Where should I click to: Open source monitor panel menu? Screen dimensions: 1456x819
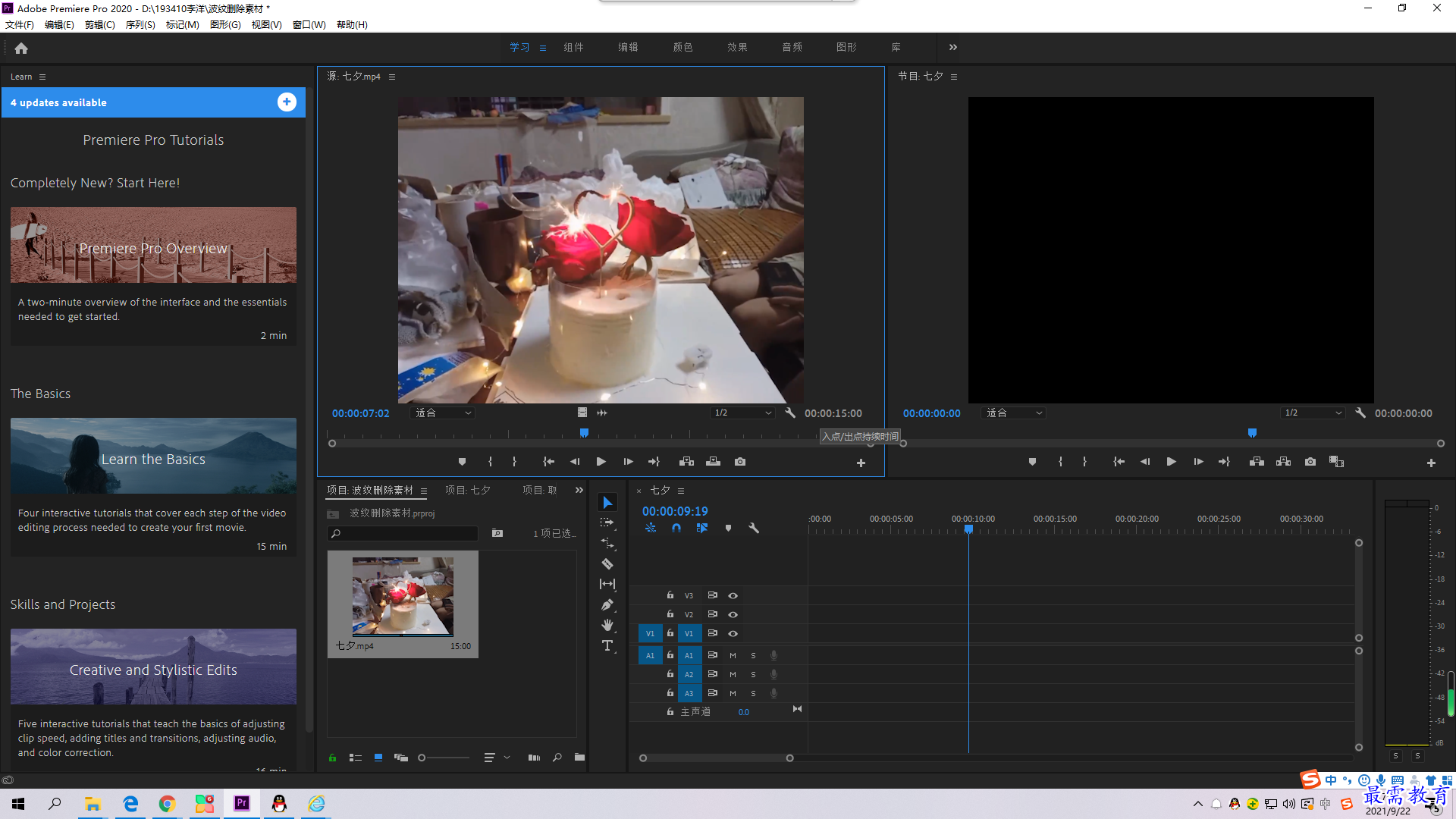[x=392, y=77]
